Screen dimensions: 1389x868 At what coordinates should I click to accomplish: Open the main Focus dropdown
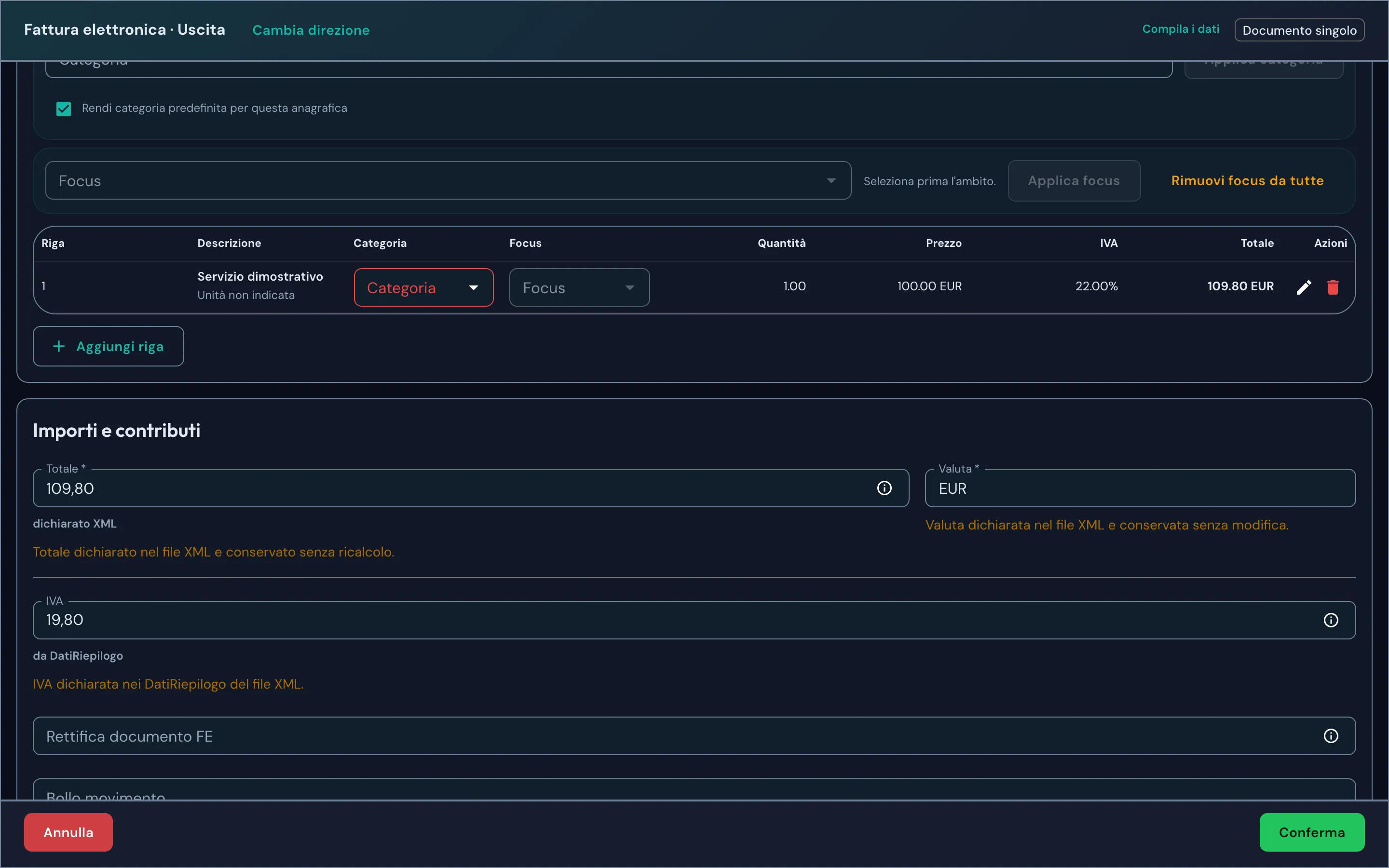point(448,181)
